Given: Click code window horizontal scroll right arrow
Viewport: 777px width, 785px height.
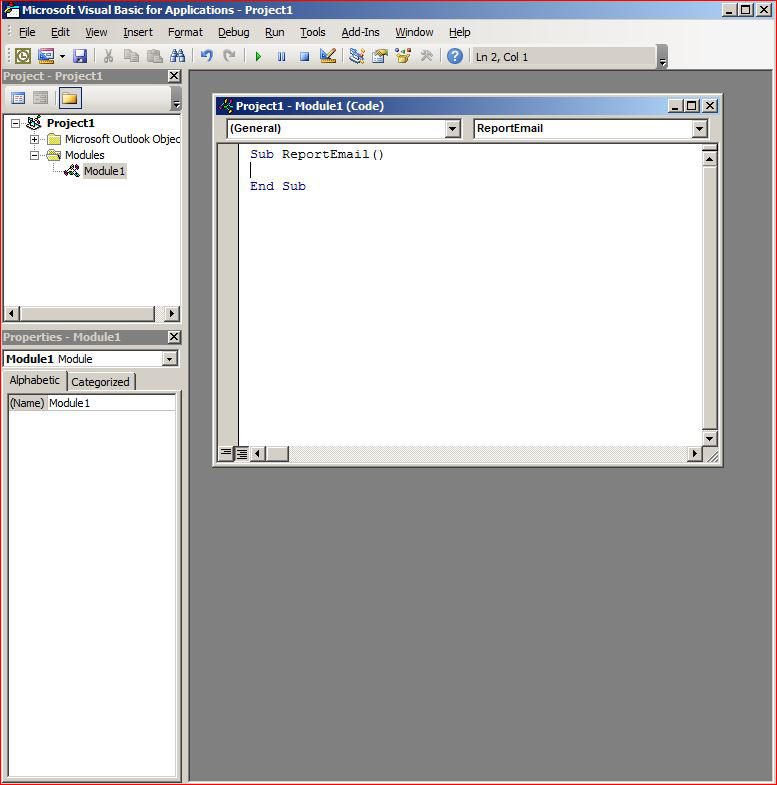Looking at the screenshot, I should coord(694,454).
